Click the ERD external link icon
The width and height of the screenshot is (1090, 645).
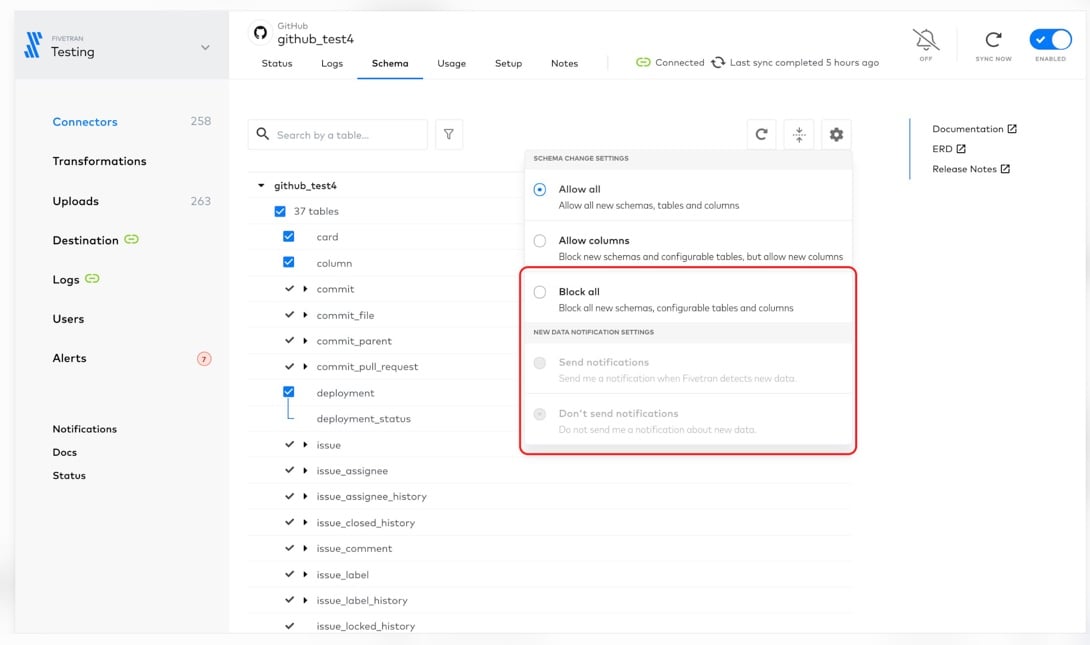[x=961, y=149]
